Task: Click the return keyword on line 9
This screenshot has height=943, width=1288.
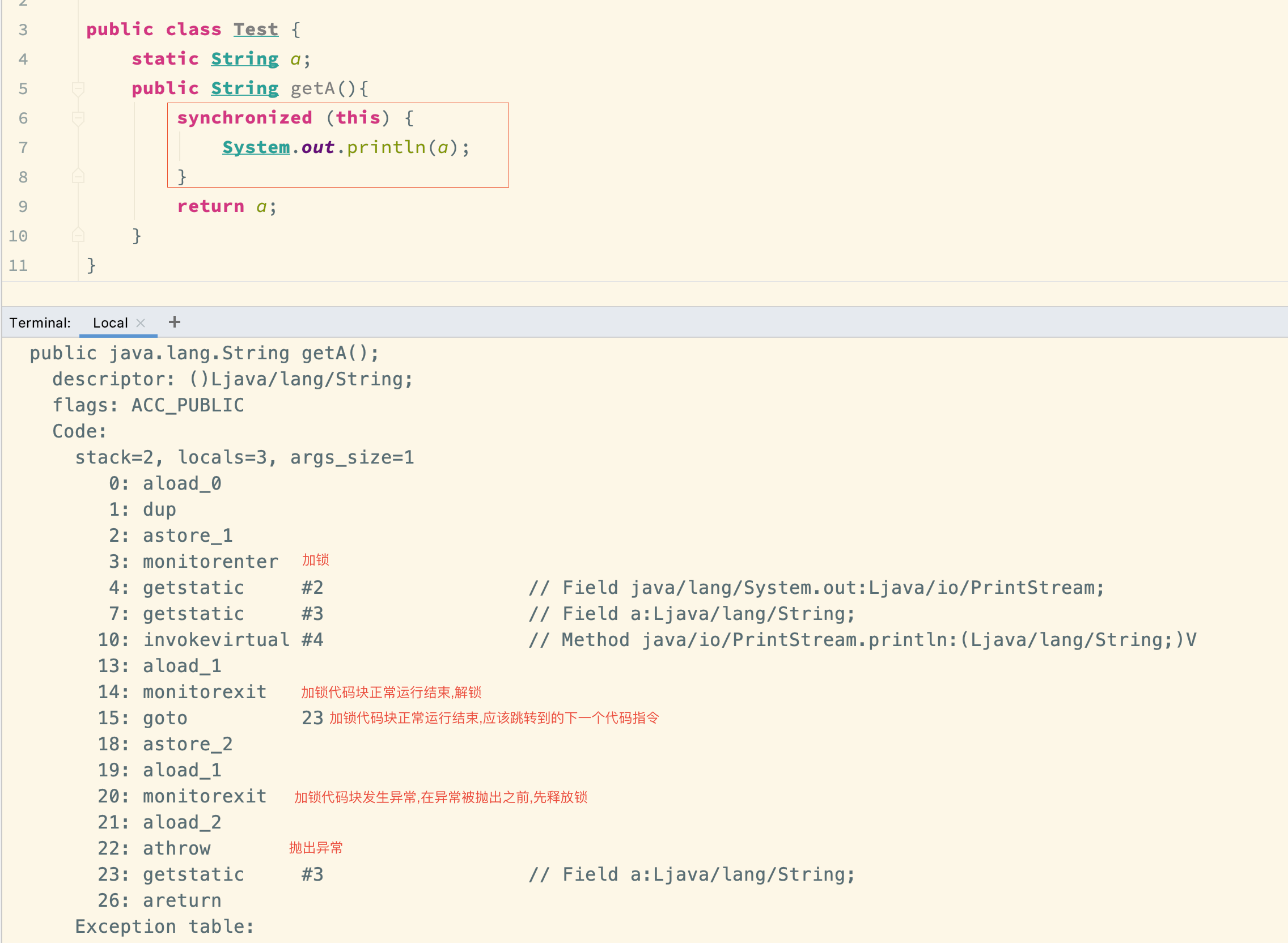Action: (211, 206)
